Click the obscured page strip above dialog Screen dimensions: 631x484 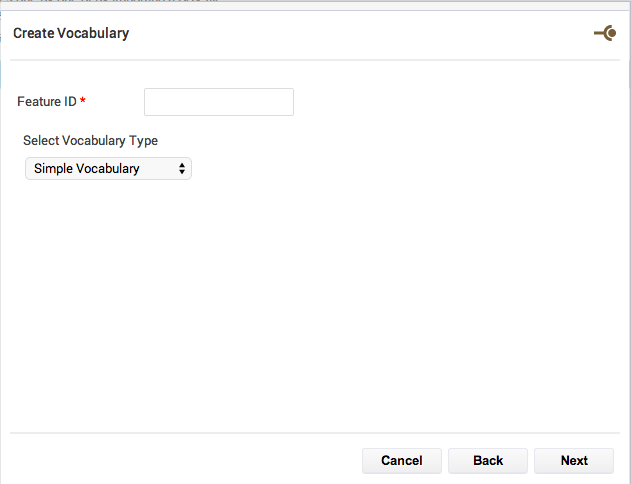coord(315,5)
